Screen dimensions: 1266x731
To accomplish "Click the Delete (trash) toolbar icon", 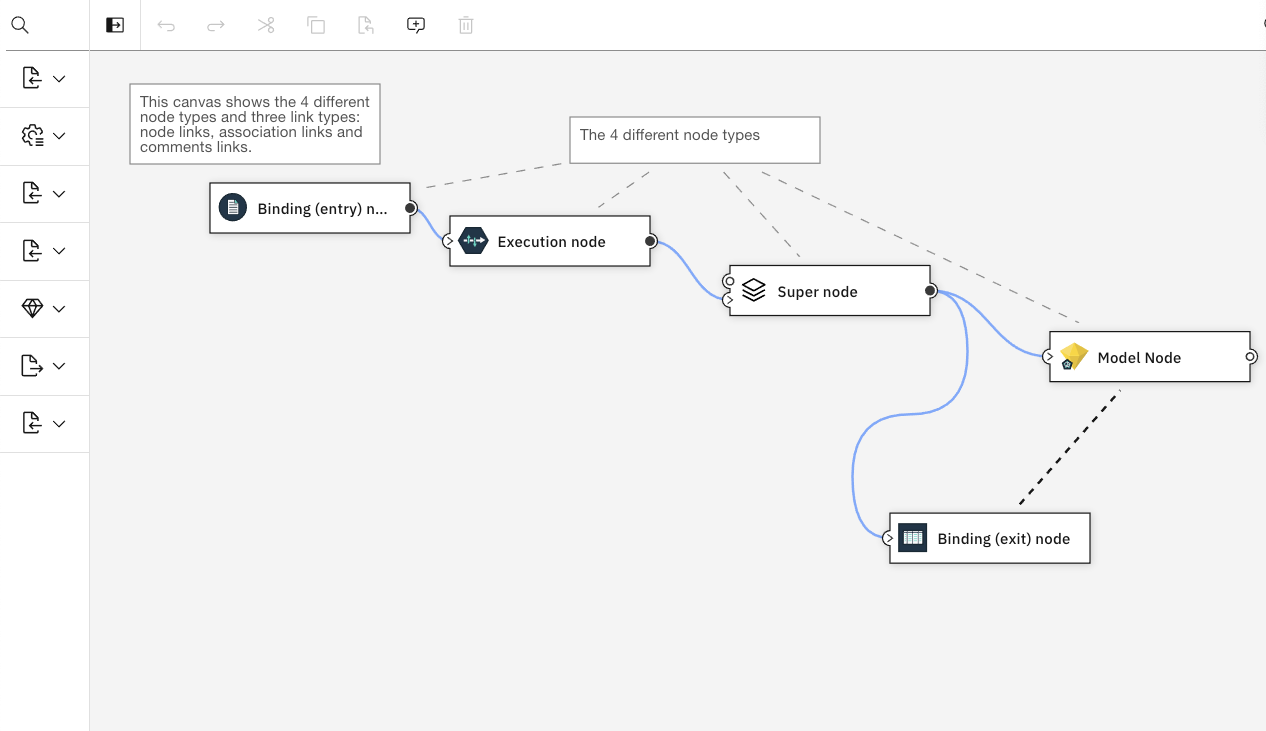I will [x=465, y=25].
